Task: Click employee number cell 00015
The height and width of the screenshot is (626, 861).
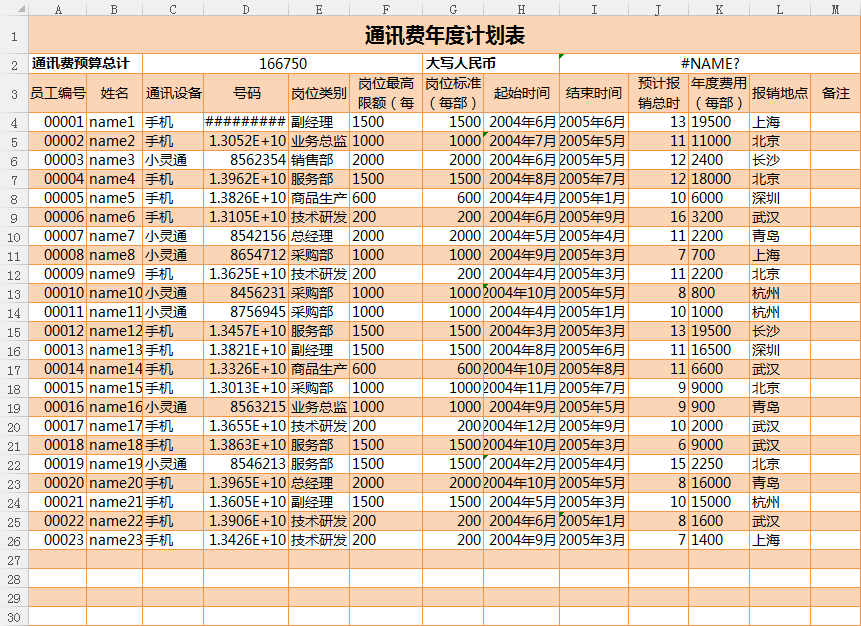Action: click(57, 388)
